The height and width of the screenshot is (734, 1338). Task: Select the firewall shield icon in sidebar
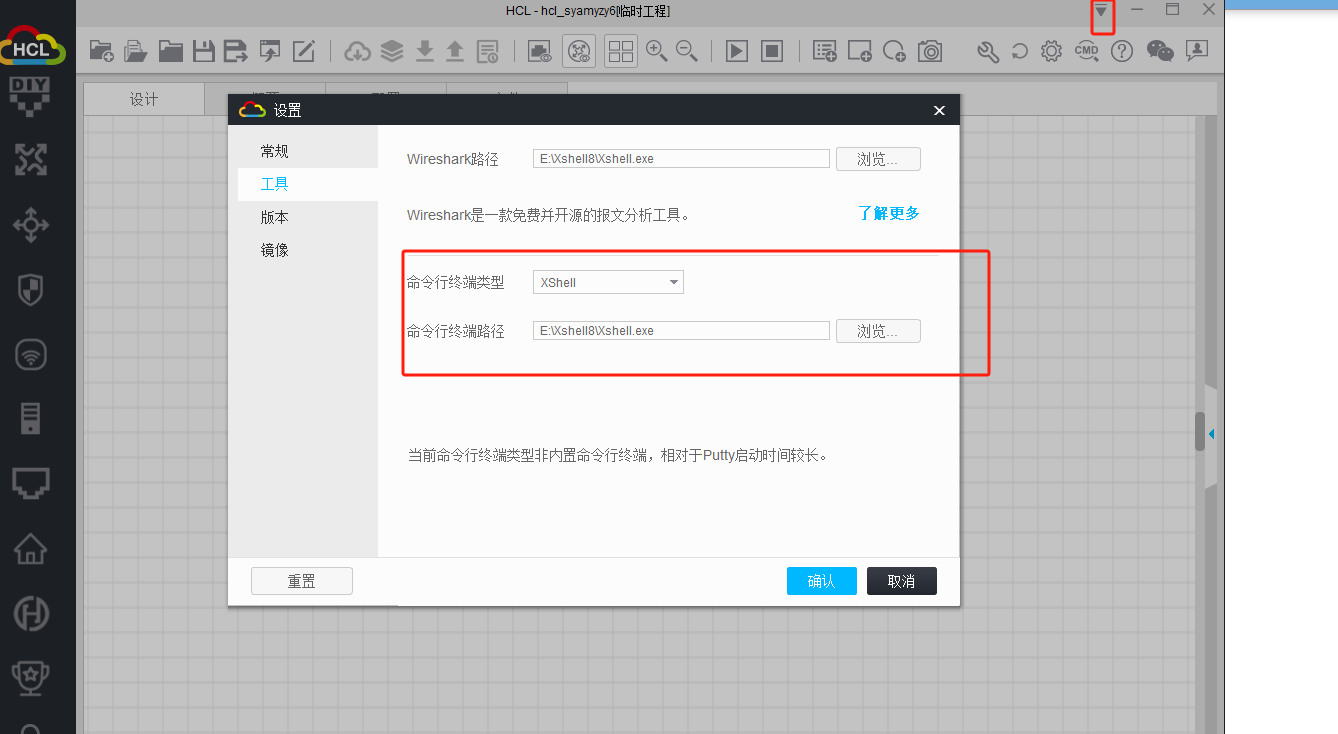pyautogui.click(x=30, y=290)
